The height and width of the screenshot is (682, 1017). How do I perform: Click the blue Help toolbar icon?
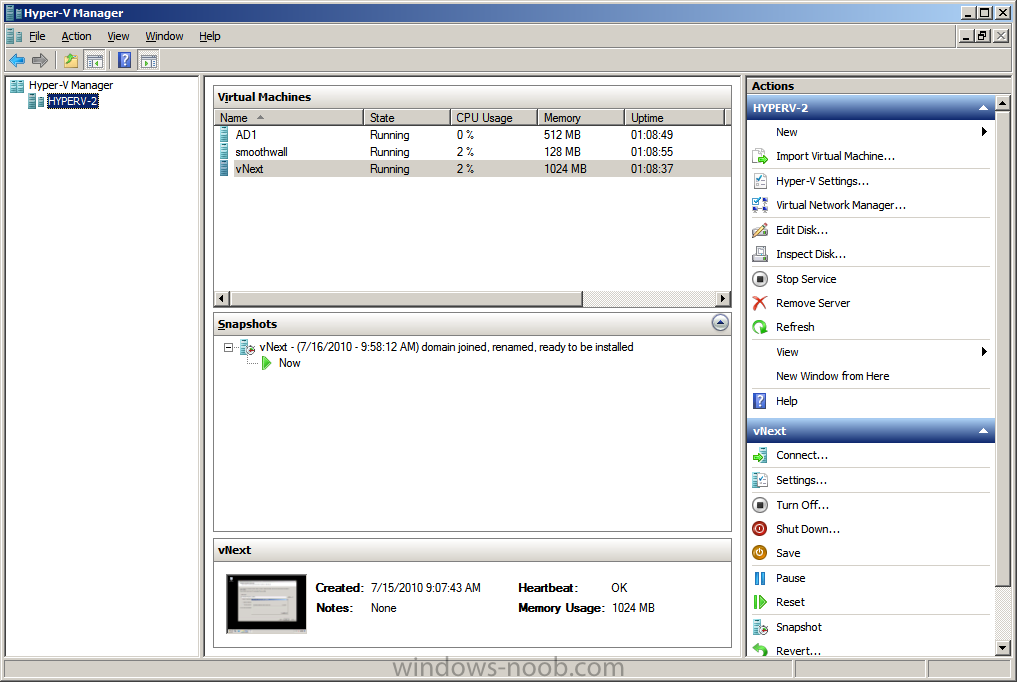point(125,61)
